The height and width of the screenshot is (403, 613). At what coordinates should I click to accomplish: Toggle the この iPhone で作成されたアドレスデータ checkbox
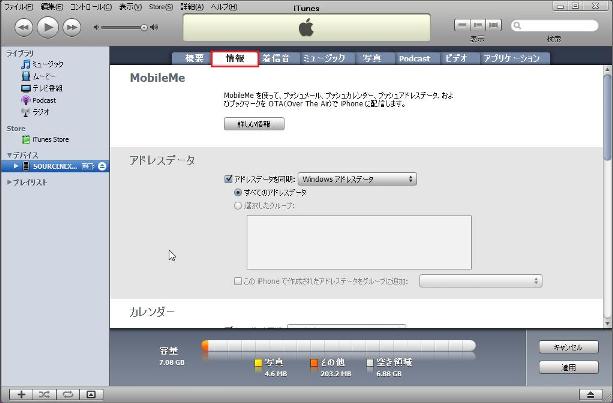pyautogui.click(x=237, y=281)
